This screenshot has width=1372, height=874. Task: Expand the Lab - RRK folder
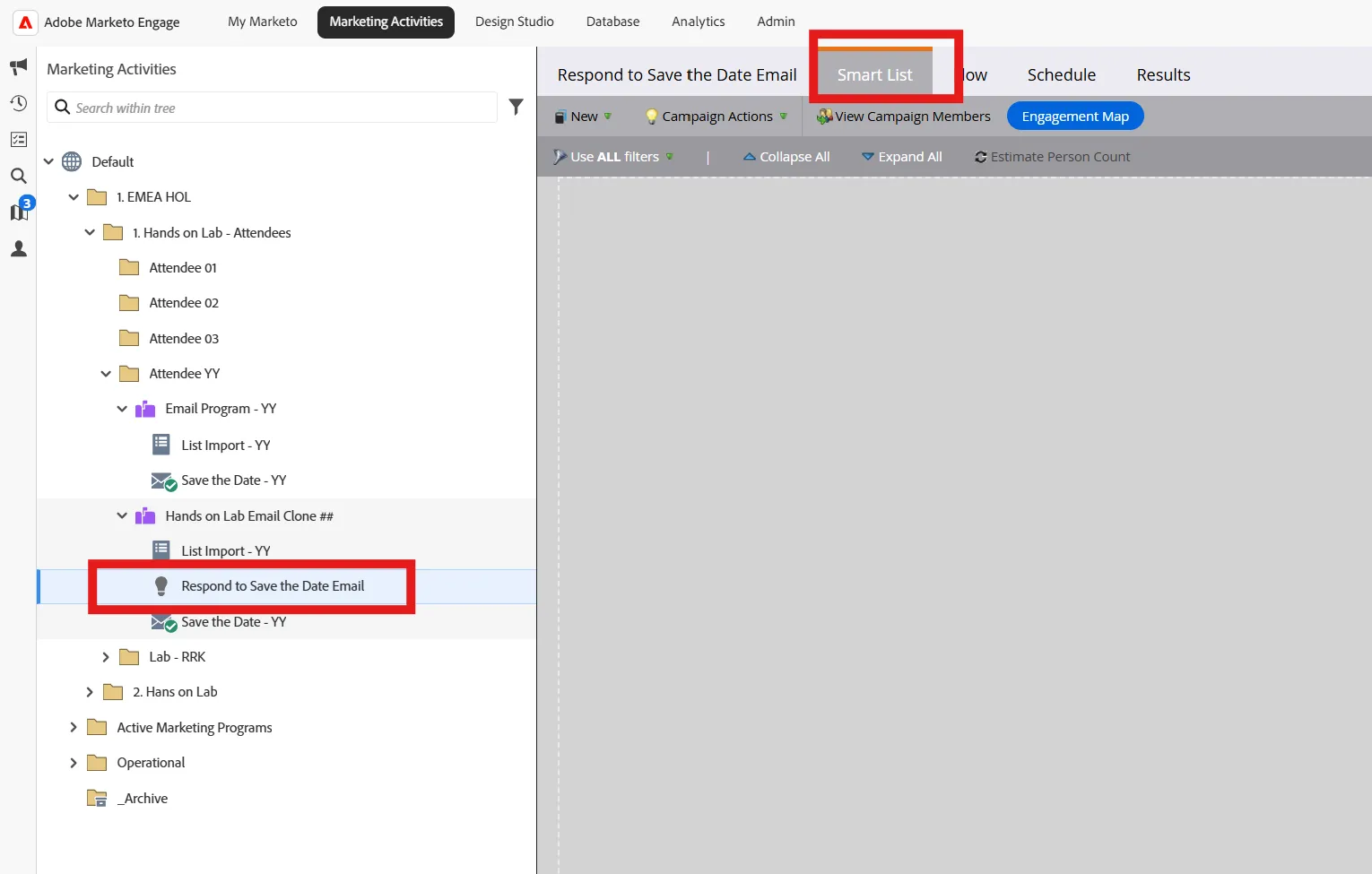(106, 657)
